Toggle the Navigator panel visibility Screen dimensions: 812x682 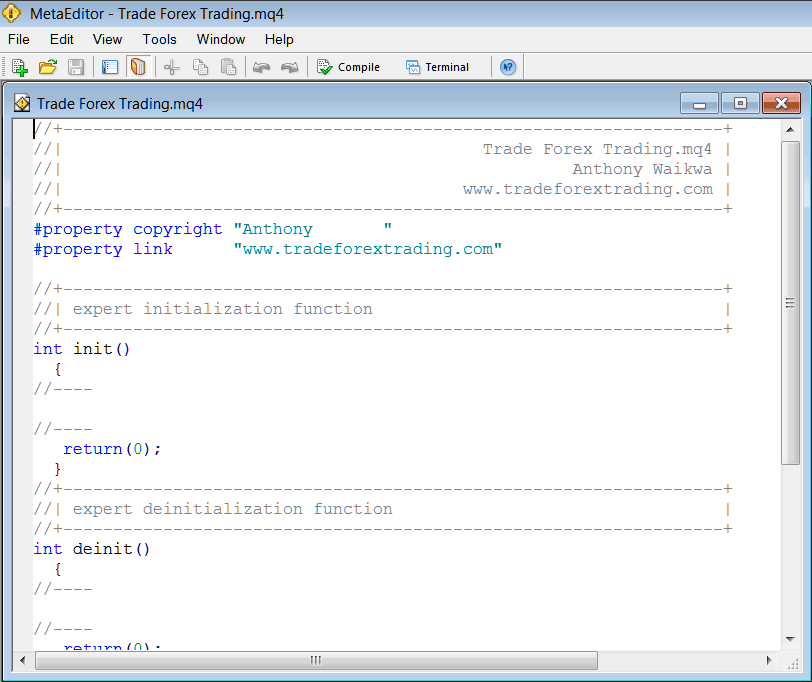coord(110,66)
